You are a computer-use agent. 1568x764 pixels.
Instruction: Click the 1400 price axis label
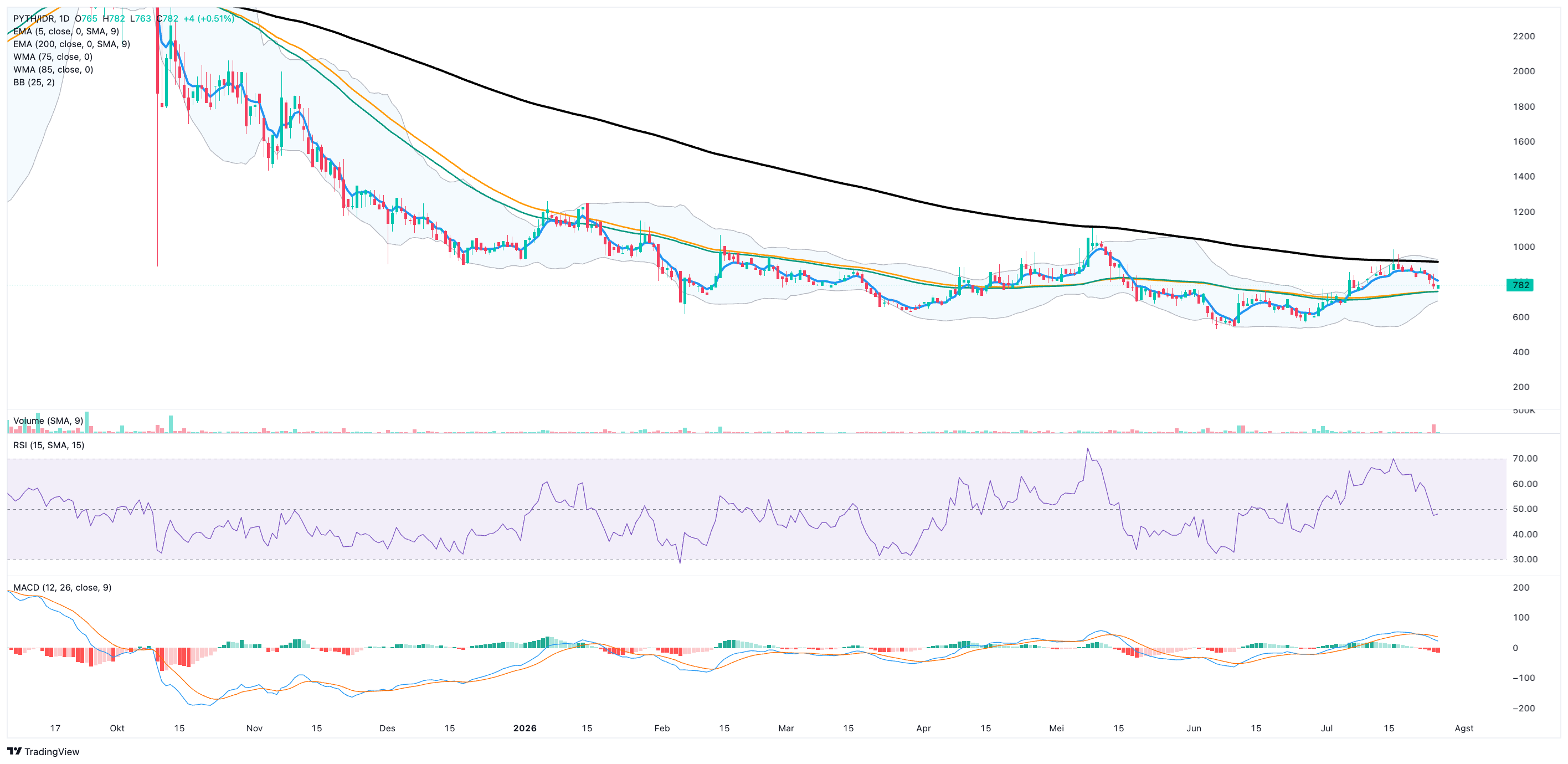click(x=1524, y=177)
